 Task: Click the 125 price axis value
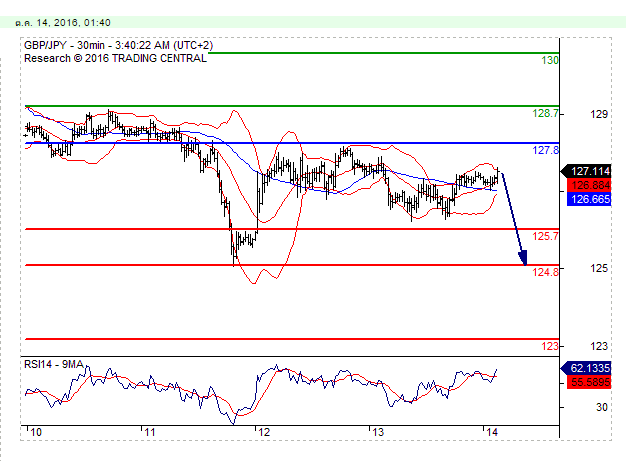599,268
